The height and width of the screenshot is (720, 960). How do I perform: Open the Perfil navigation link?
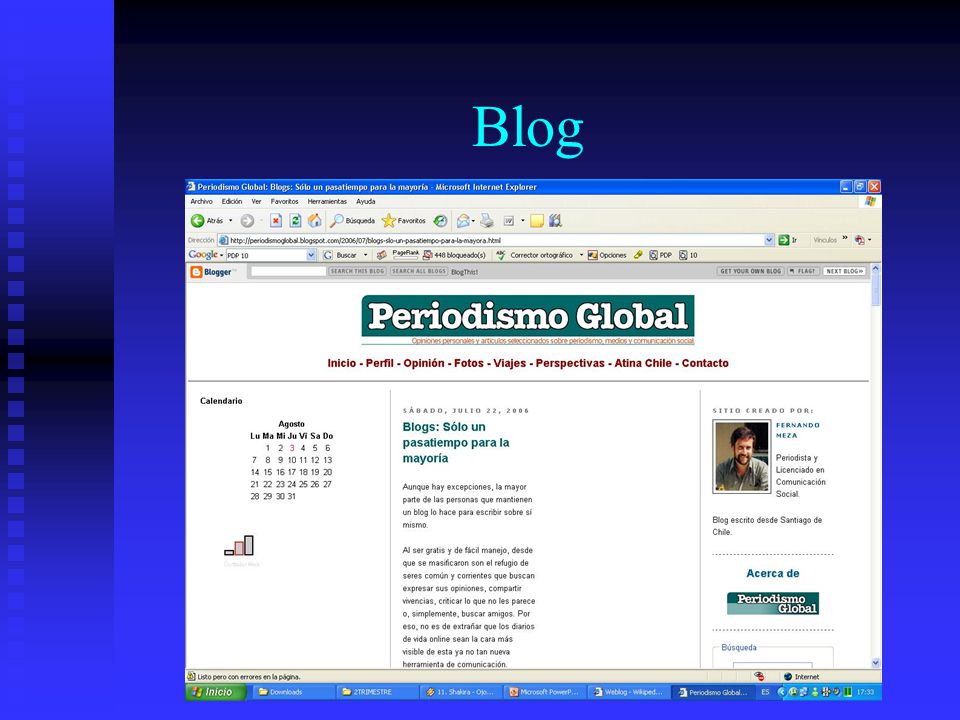380,363
